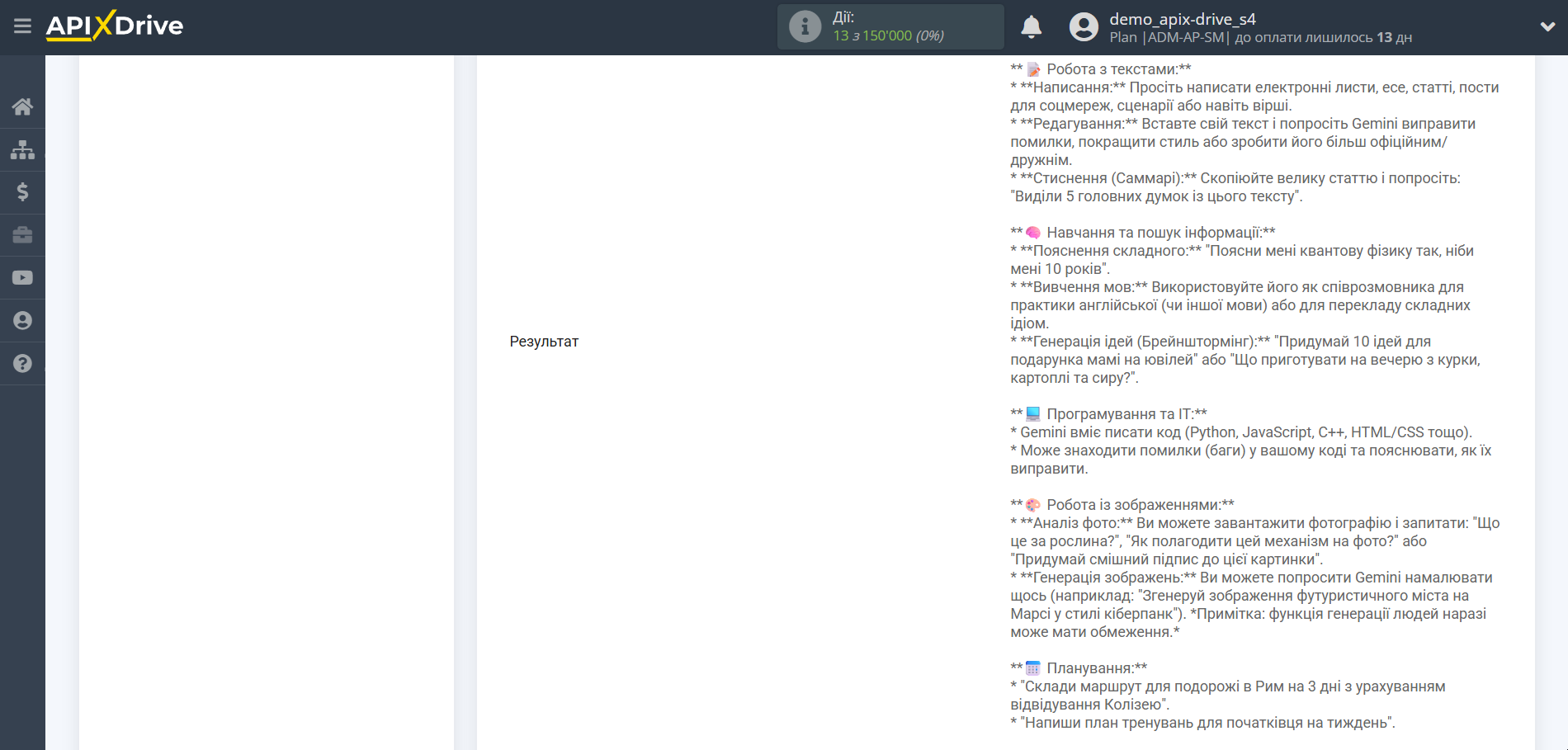The image size is (1568, 750).
Task: Click the user avatar in header
Action: coord(1084,27)
